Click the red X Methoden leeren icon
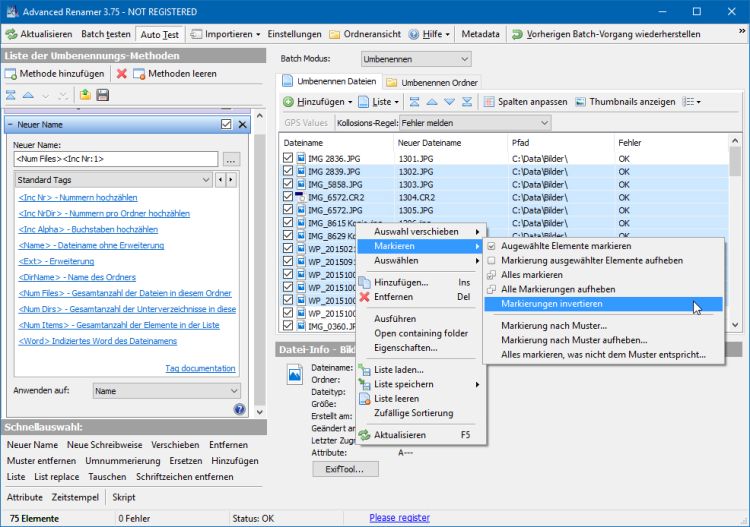 tap(122, 74)
